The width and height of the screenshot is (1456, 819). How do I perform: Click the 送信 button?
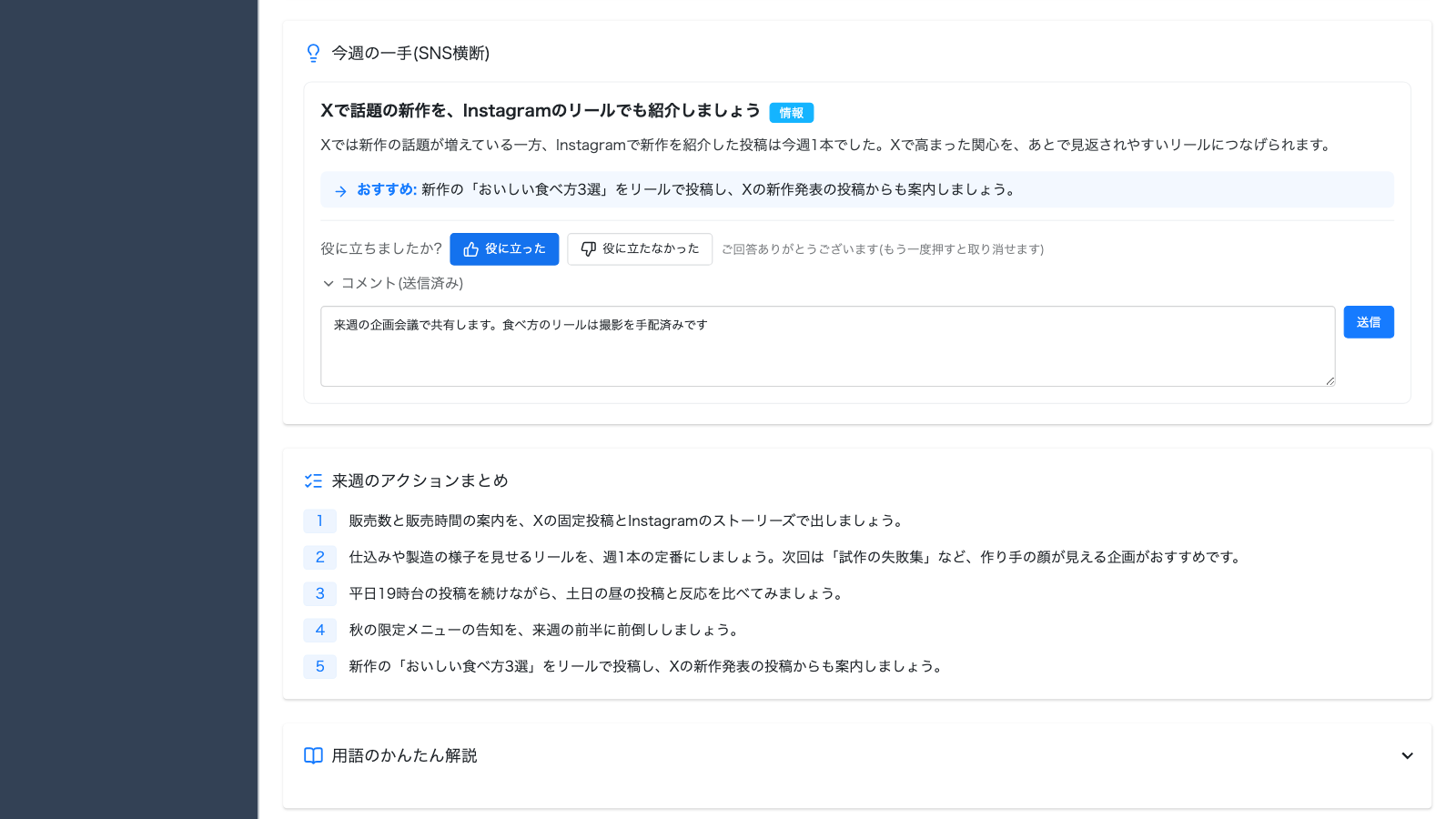1369,322
